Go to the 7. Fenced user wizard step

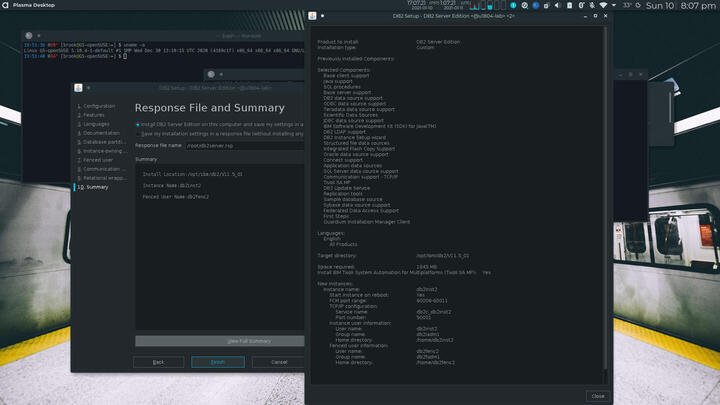(x=95, y=160)
